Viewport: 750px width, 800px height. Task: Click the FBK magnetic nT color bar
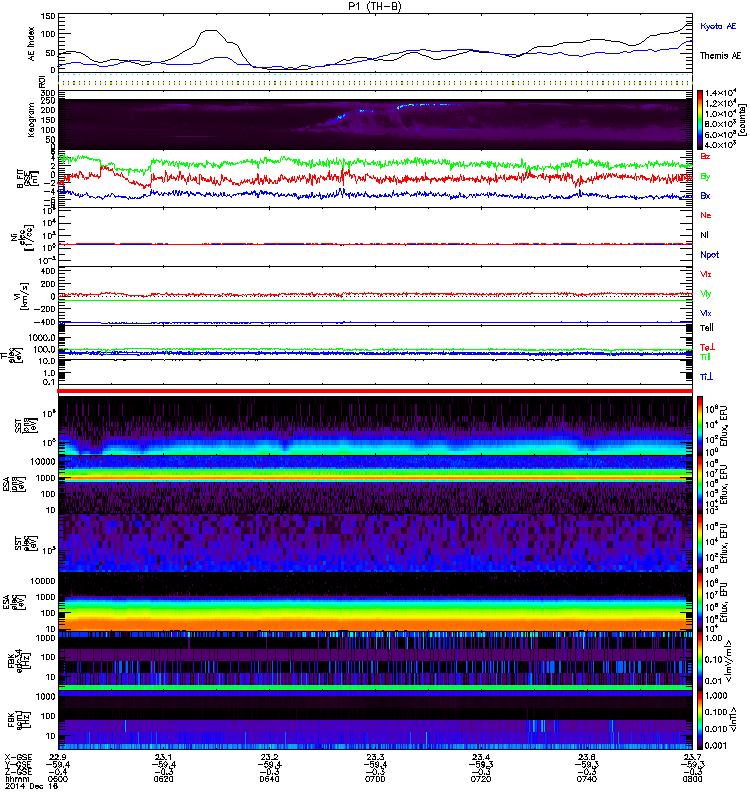[700, 719]
